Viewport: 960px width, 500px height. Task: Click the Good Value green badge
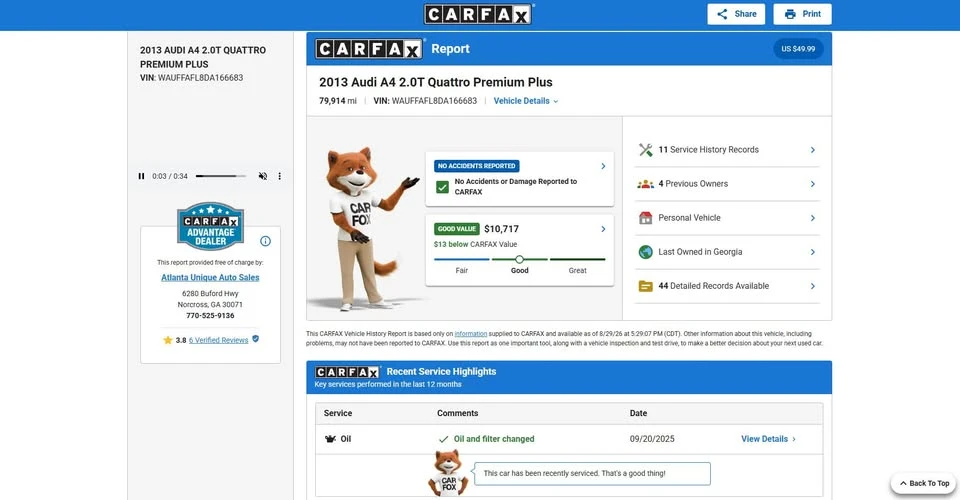click(457, 229)
